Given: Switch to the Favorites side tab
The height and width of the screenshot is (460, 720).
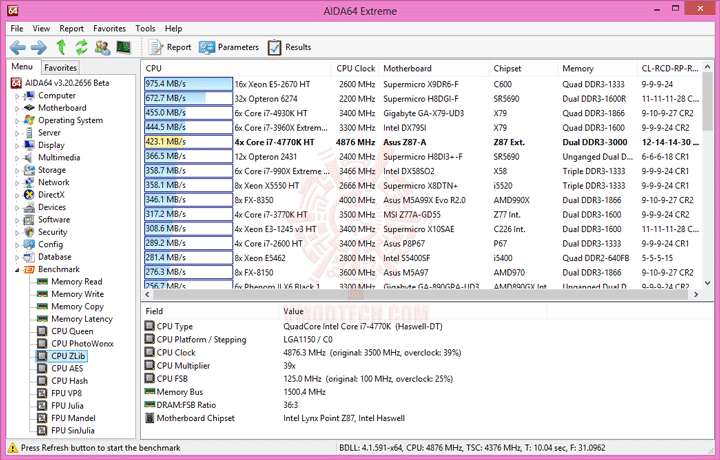Looking at the screenshot, I should coord(60,67).
